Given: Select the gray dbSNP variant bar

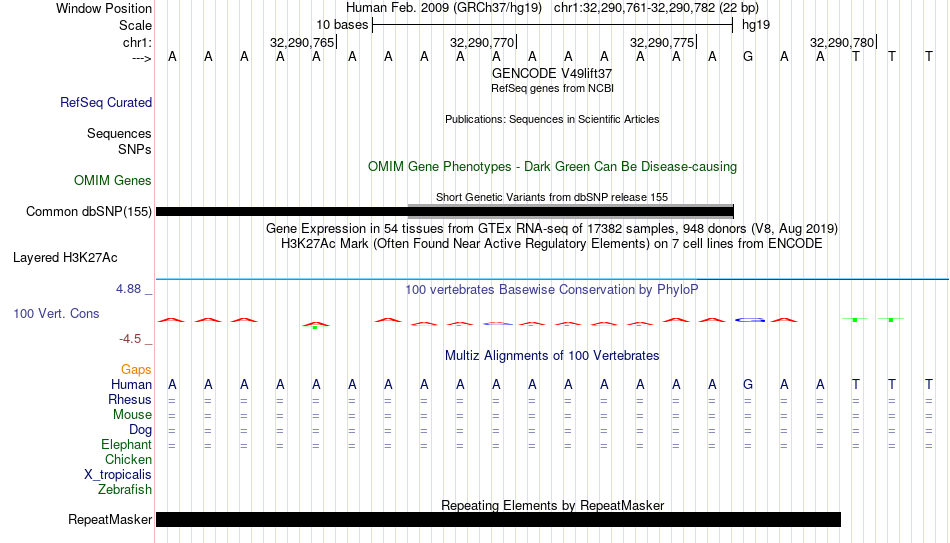Looking at the screenshot, I should tap(571, 211).
